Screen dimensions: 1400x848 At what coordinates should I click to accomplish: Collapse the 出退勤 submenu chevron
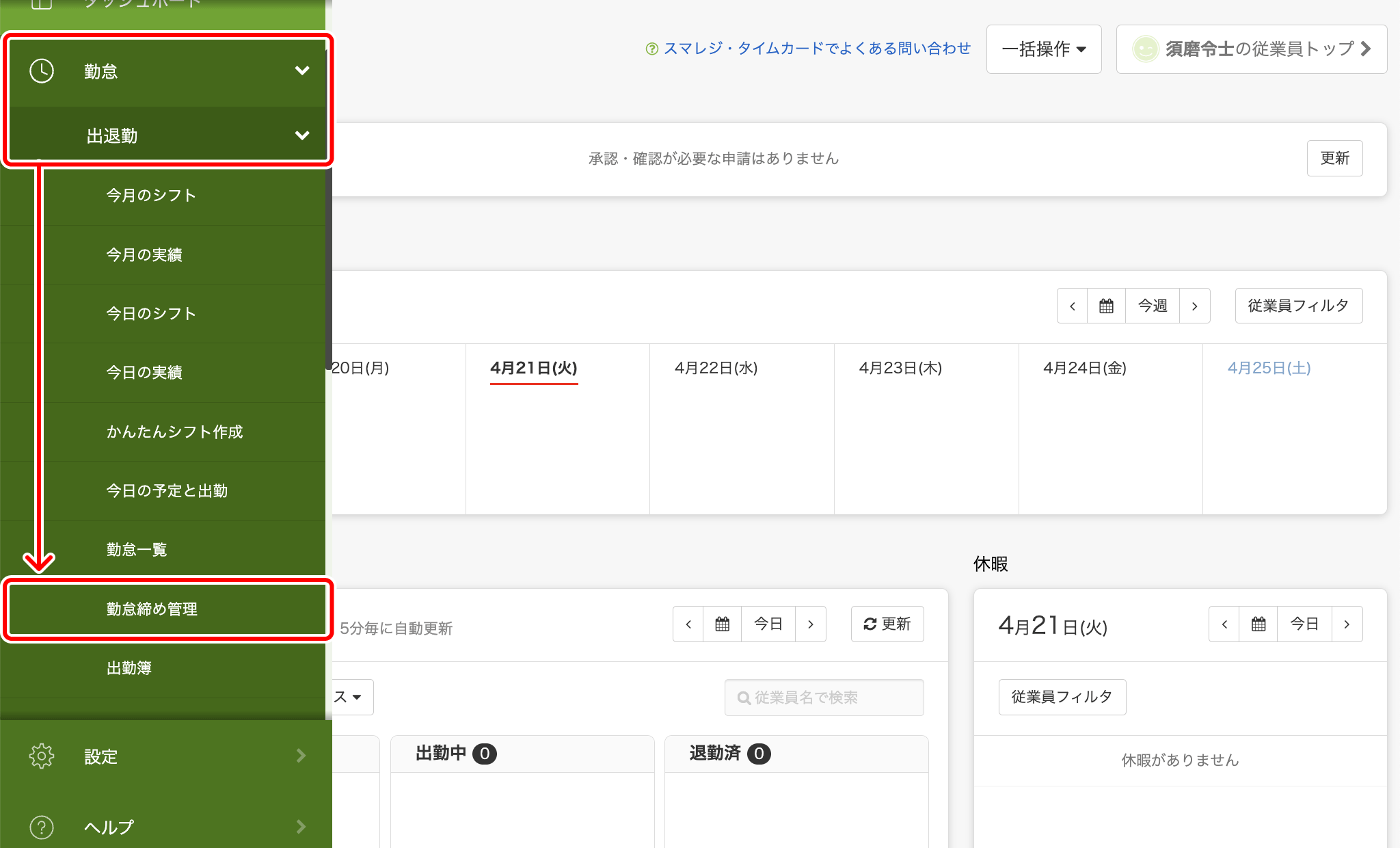click(303, 135)
